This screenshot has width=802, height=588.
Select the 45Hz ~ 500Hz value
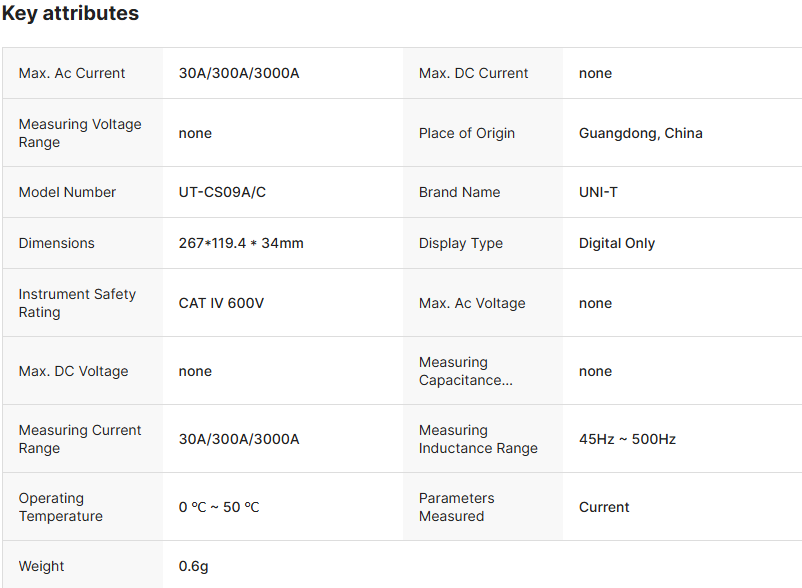(x=627, y=439)
